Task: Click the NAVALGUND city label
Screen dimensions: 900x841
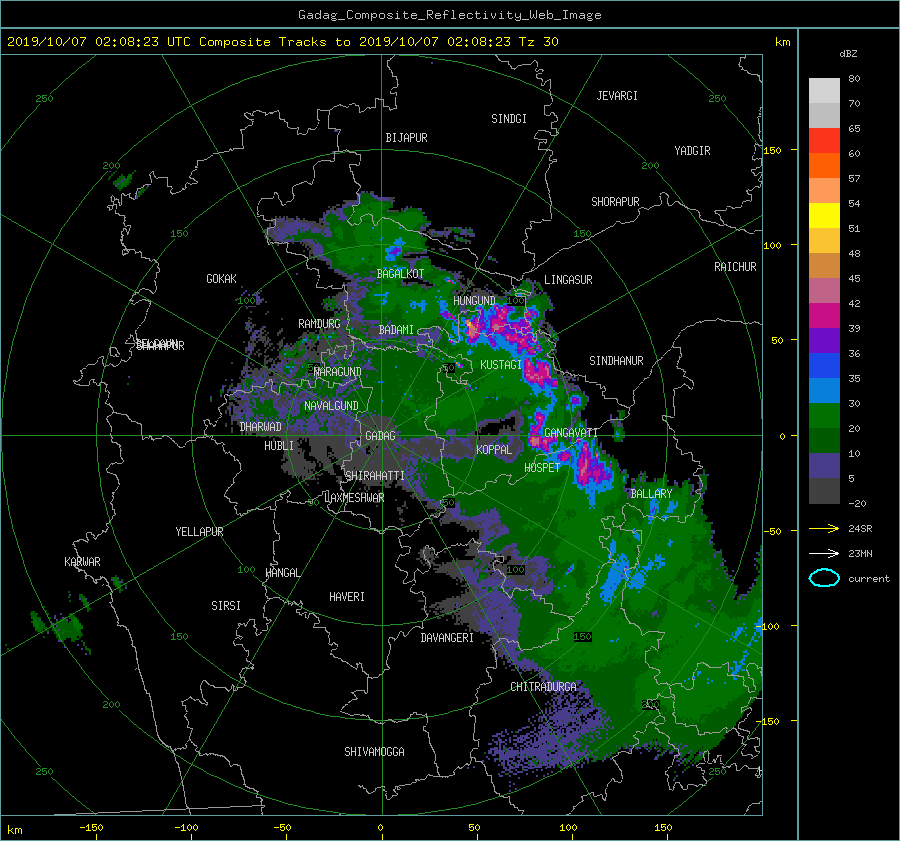Action: tap(331, 406)
